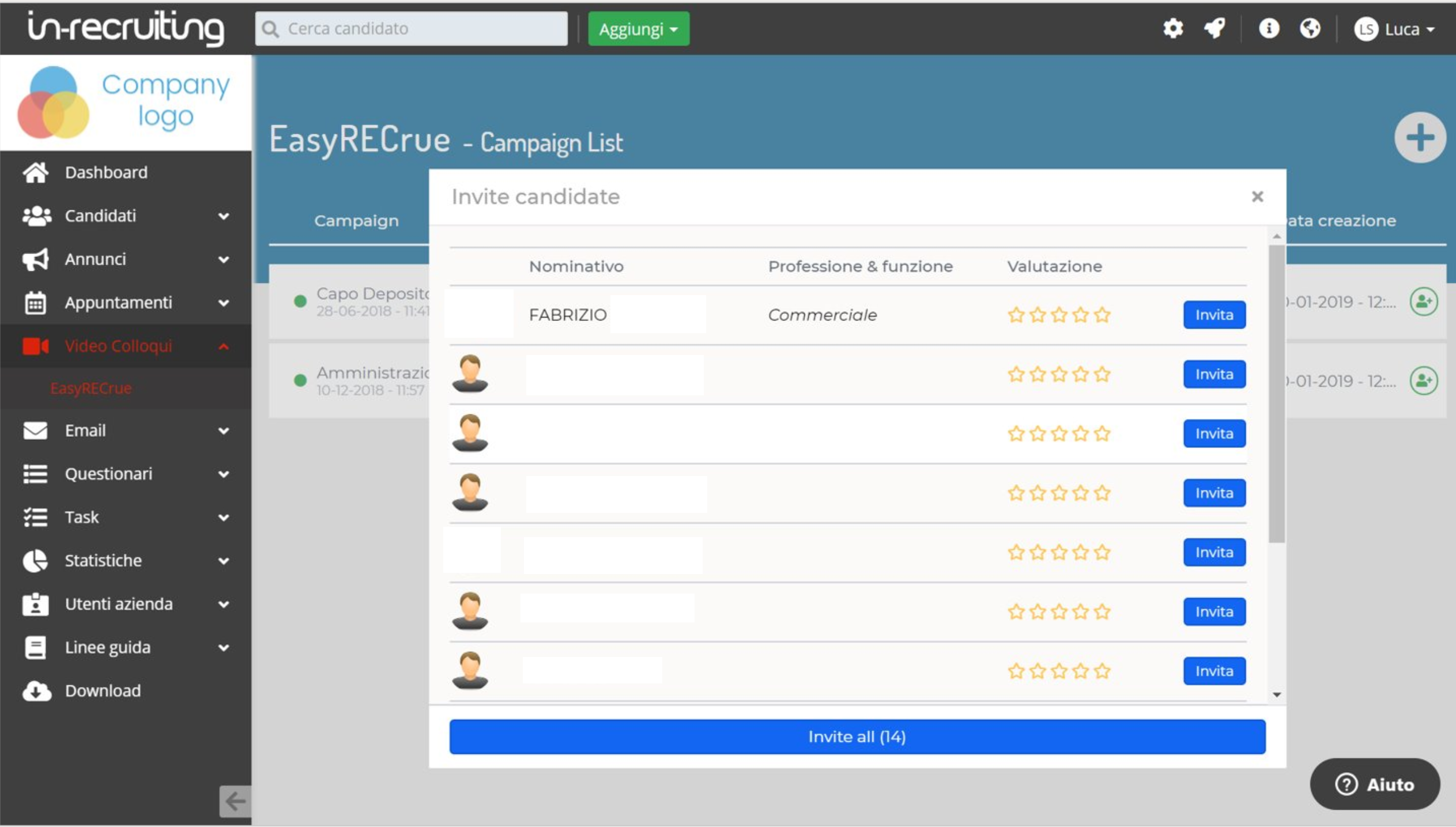Click the scrollbar up arrow in dialog
This screenshot has height=827, width=1456.
(1277, 236)
